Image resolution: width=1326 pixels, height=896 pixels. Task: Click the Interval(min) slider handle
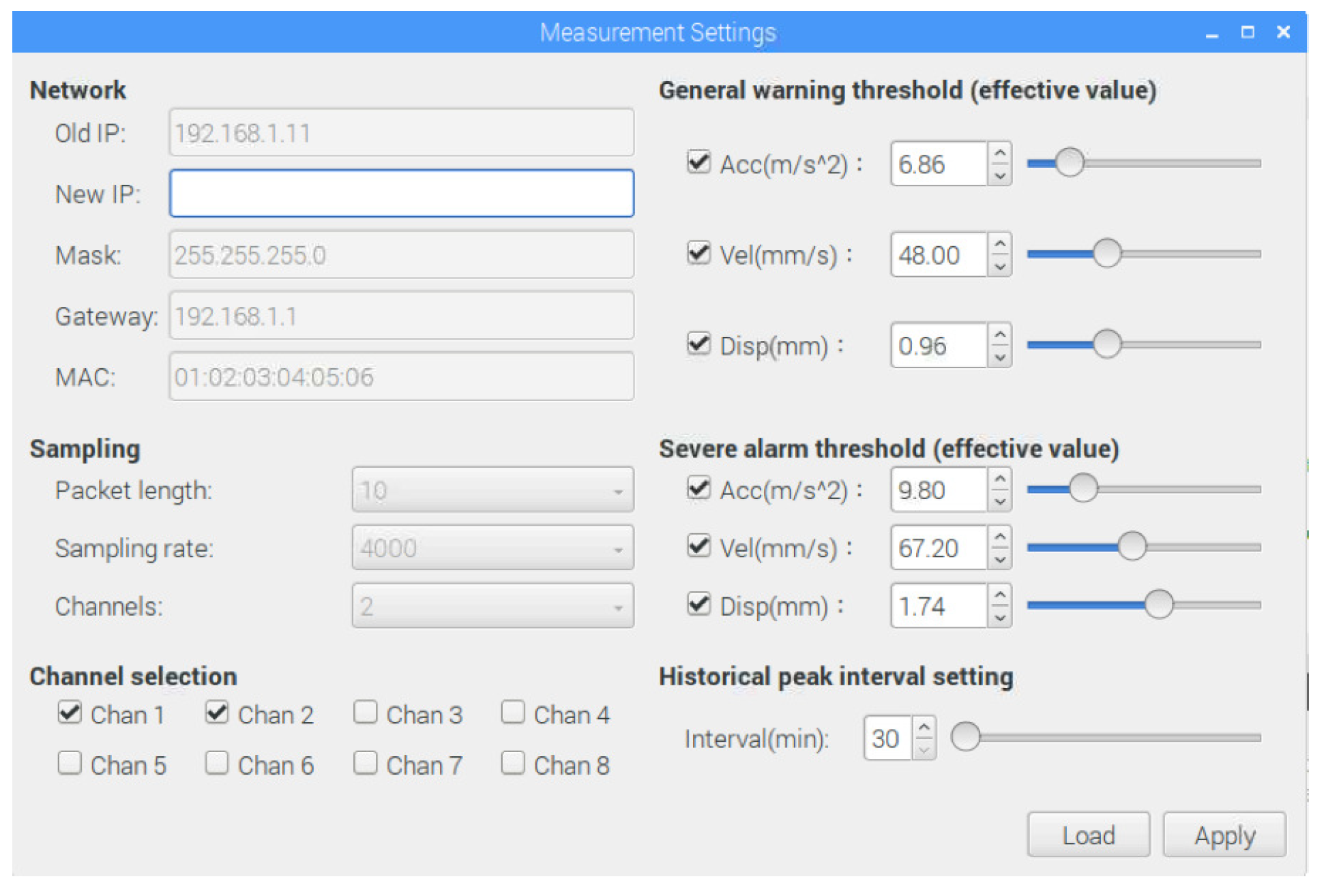point(965,738)
